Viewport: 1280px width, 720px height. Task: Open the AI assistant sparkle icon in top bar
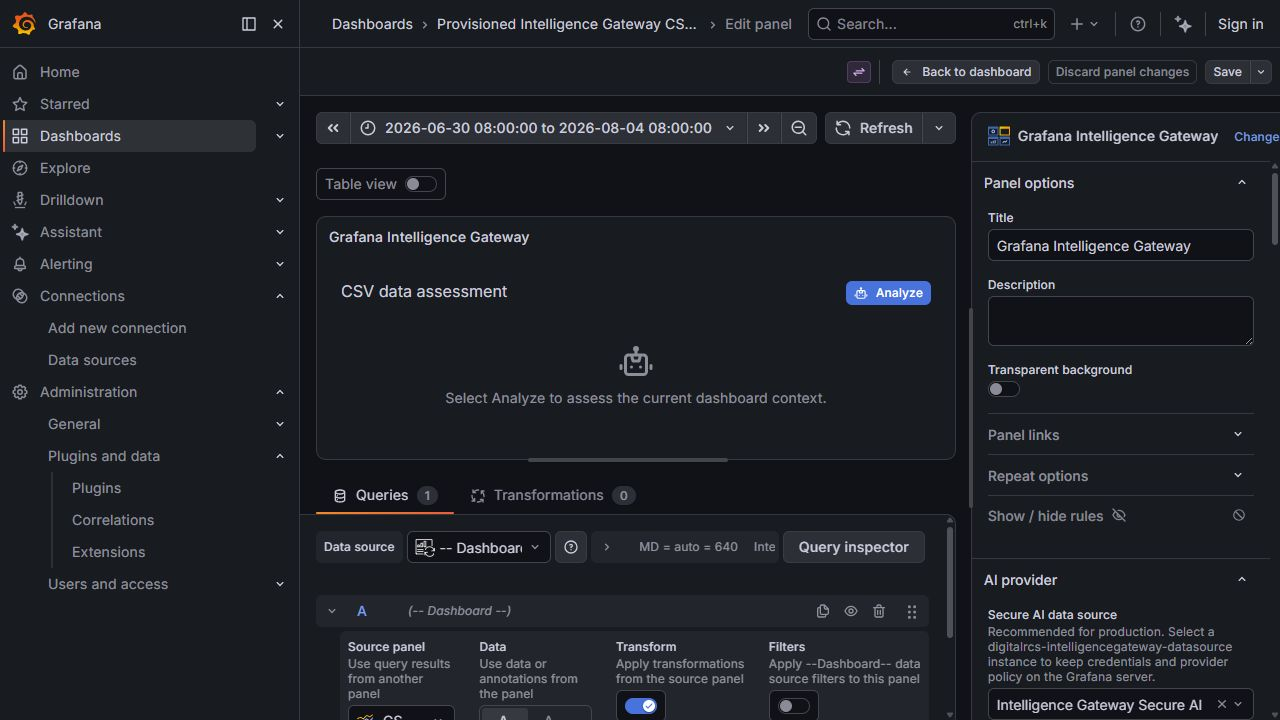point(1184,24)
